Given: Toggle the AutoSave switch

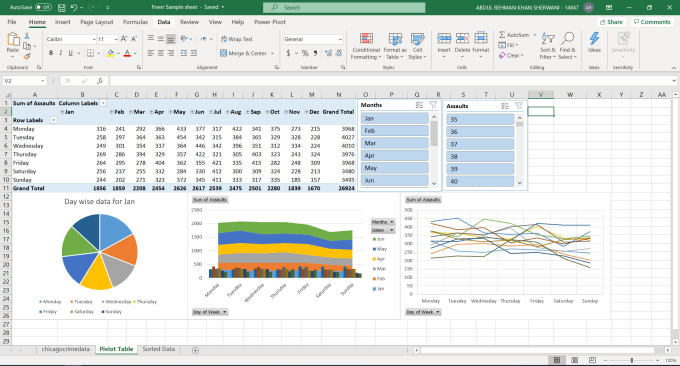Looking at the screenshot, I should [x=43, y=7].
